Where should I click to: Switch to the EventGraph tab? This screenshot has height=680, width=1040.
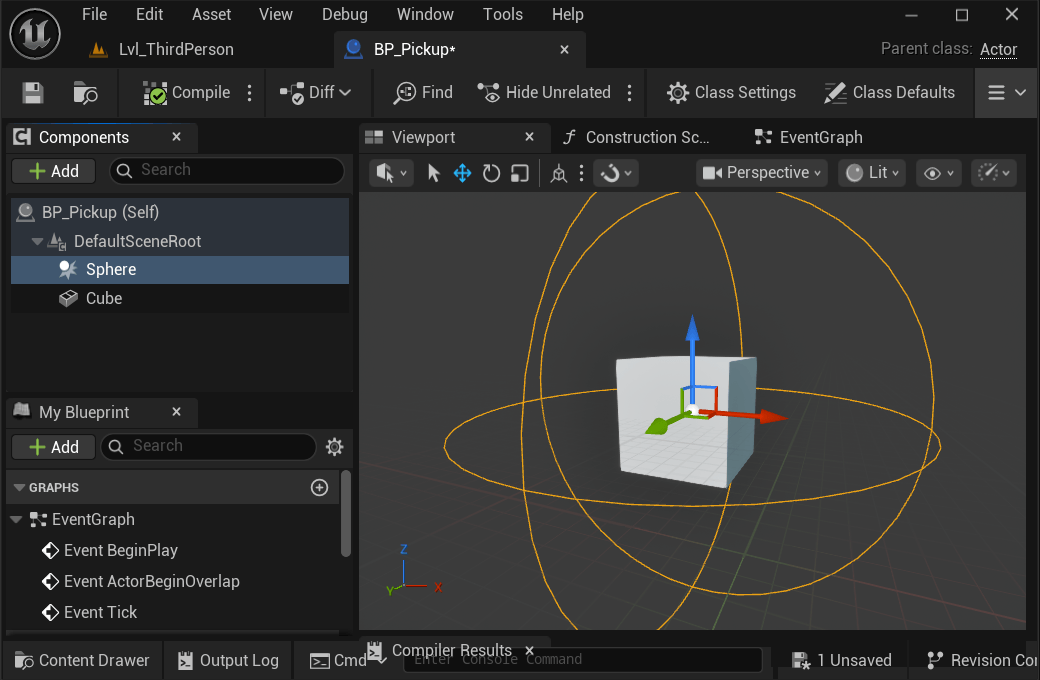click(820, 137)
